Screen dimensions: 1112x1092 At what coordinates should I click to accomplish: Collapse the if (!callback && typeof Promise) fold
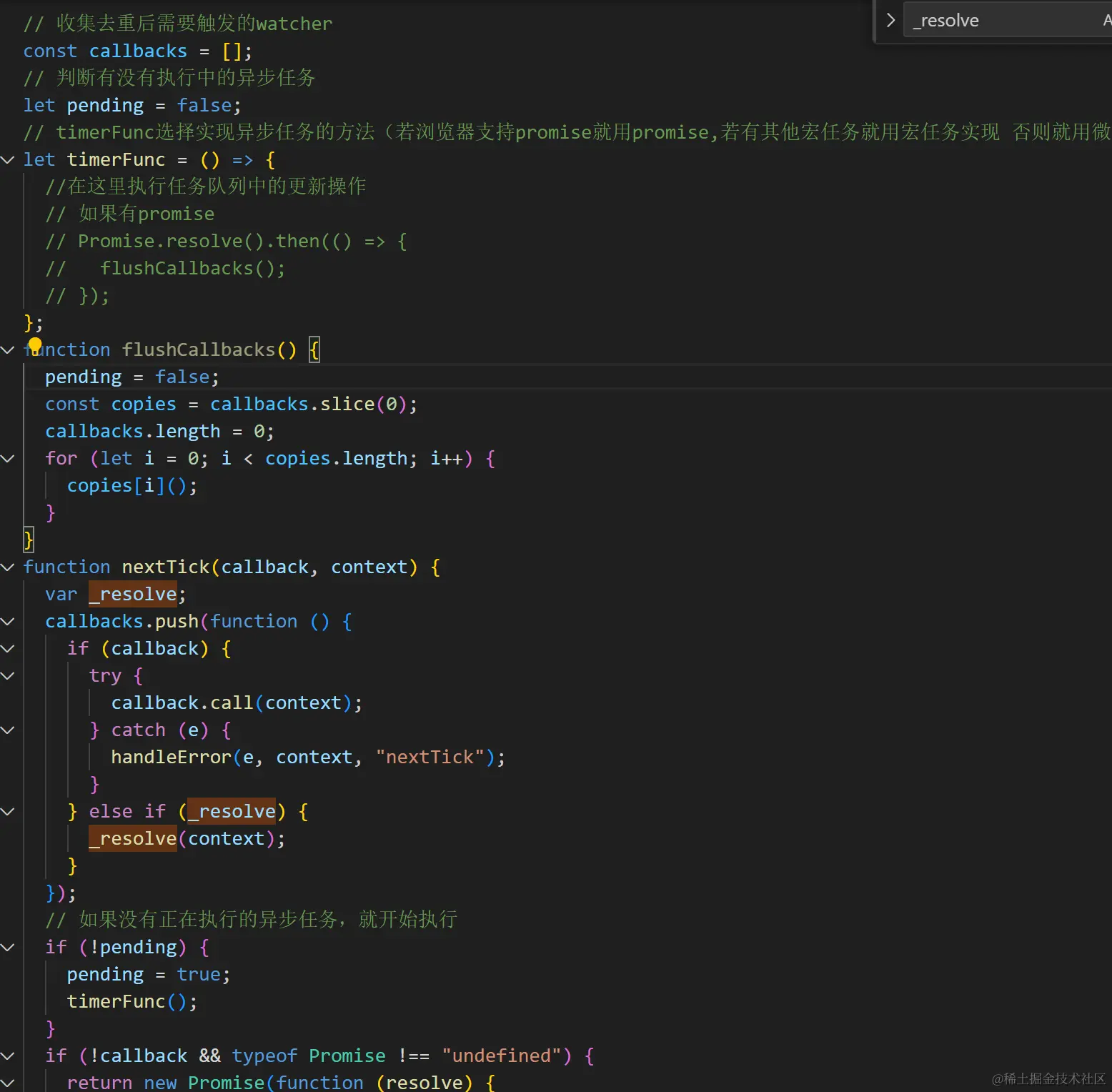(8, 1056)
